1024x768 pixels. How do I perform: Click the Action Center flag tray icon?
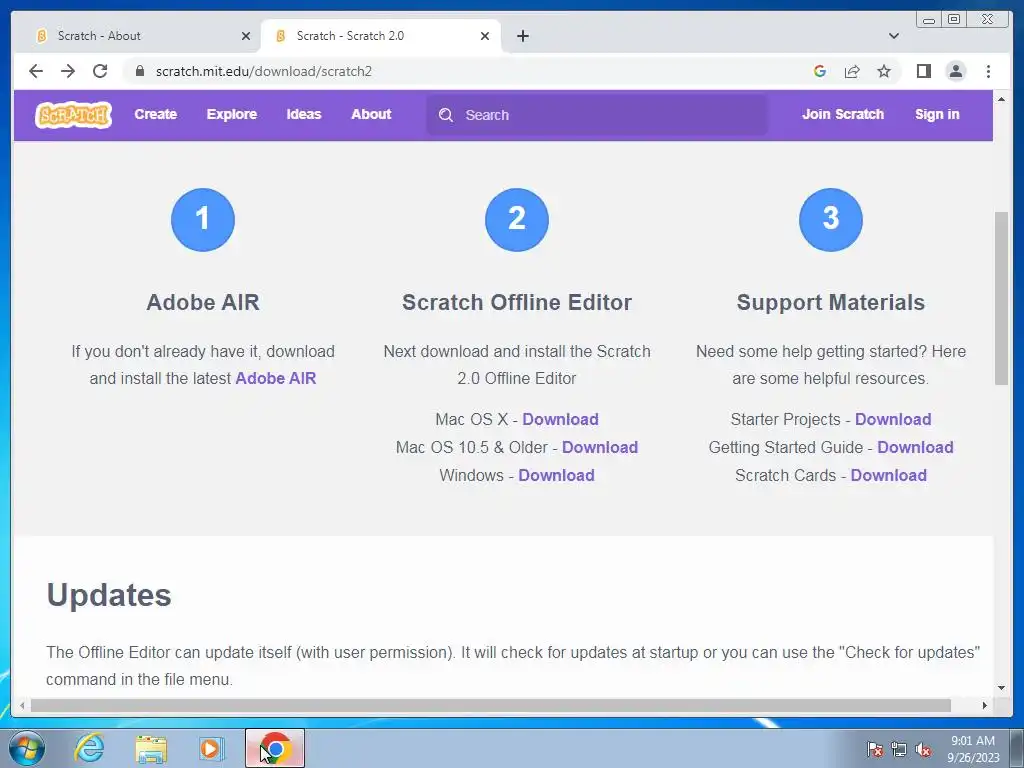tap(874, 749)
